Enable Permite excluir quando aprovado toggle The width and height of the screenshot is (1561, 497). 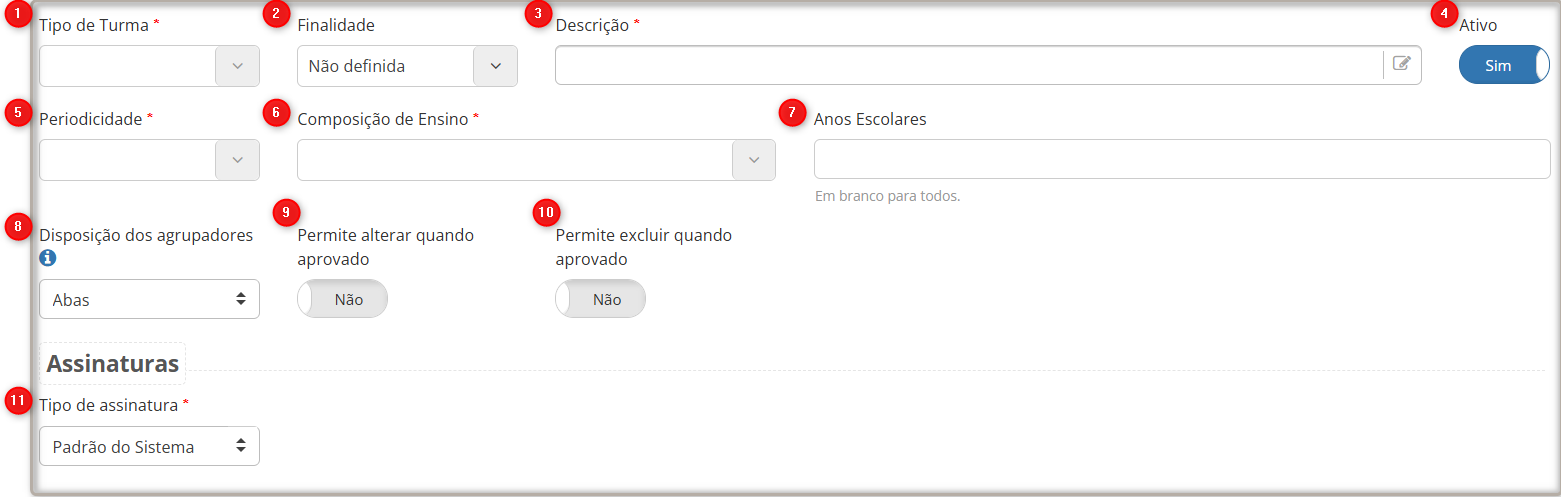[x=600, y=299]
